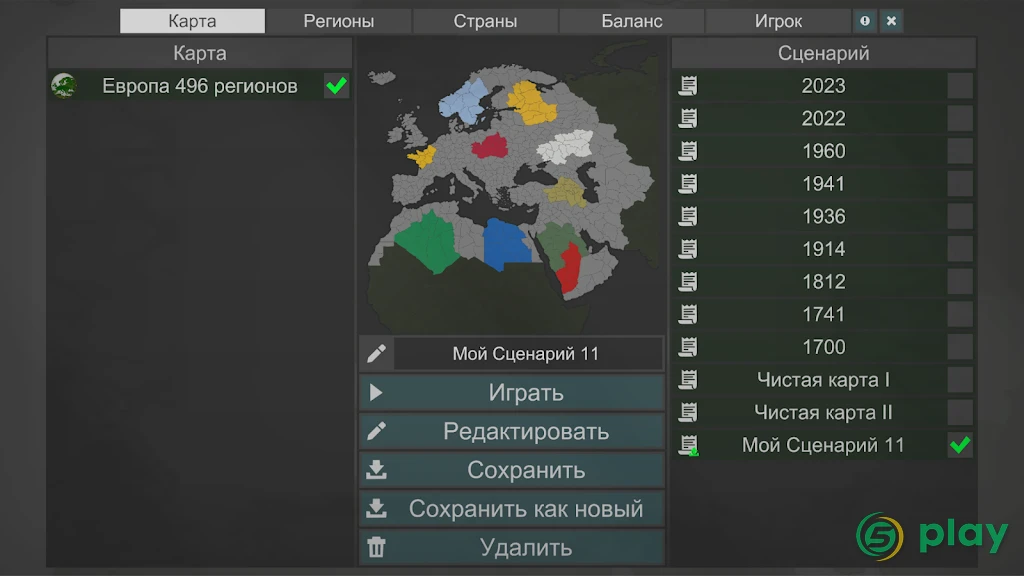Check the box for scenario 1741

pos(960,314)
